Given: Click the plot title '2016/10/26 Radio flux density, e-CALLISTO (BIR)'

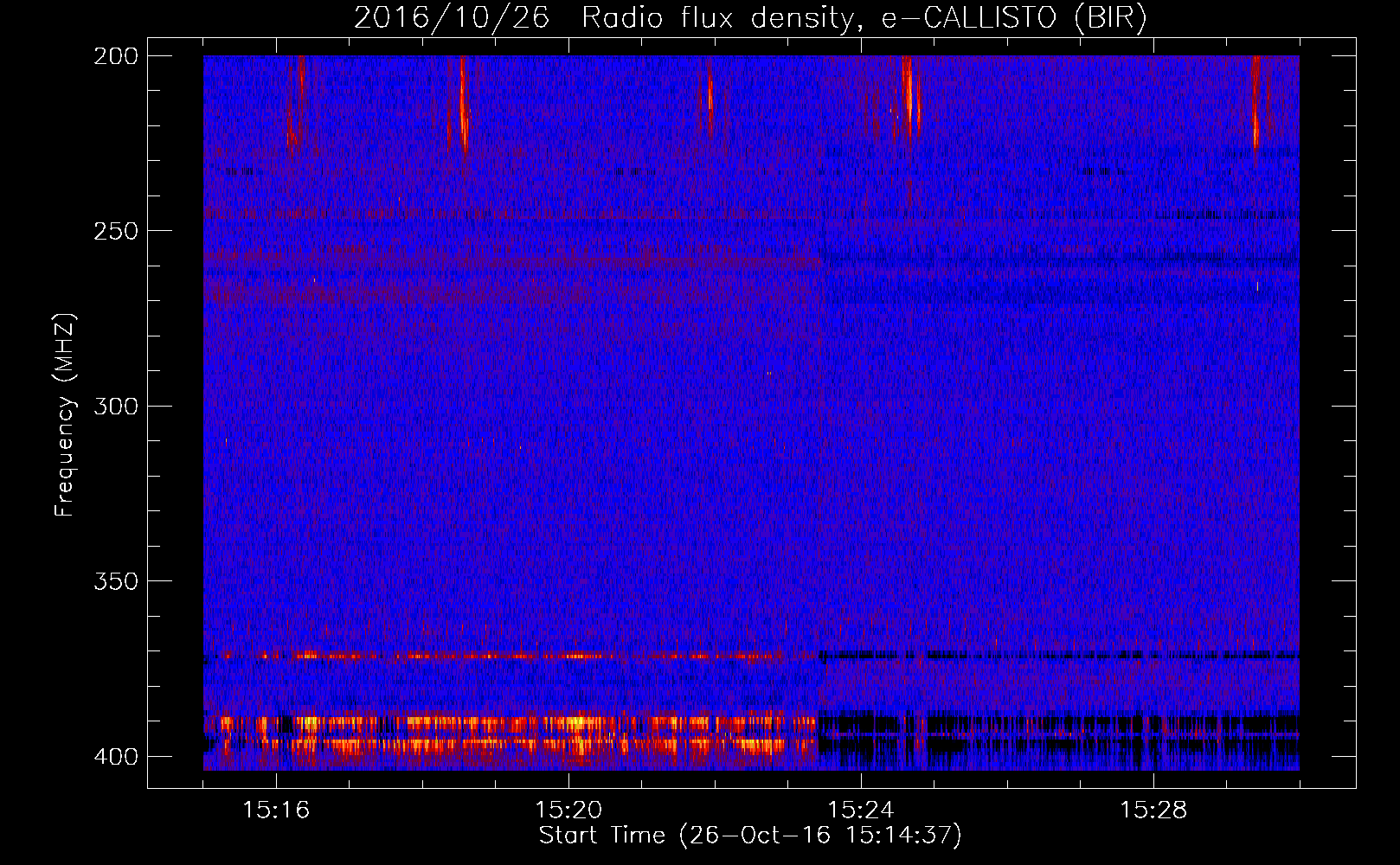Looking at the screenshot, I should coord(750,17).
